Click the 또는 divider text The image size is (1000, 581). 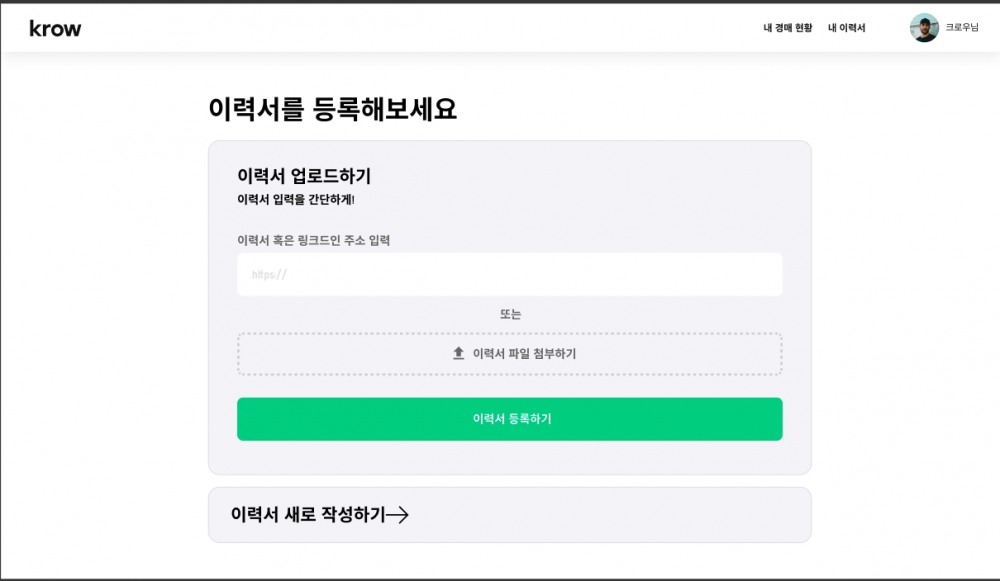[x=509, y=313]
